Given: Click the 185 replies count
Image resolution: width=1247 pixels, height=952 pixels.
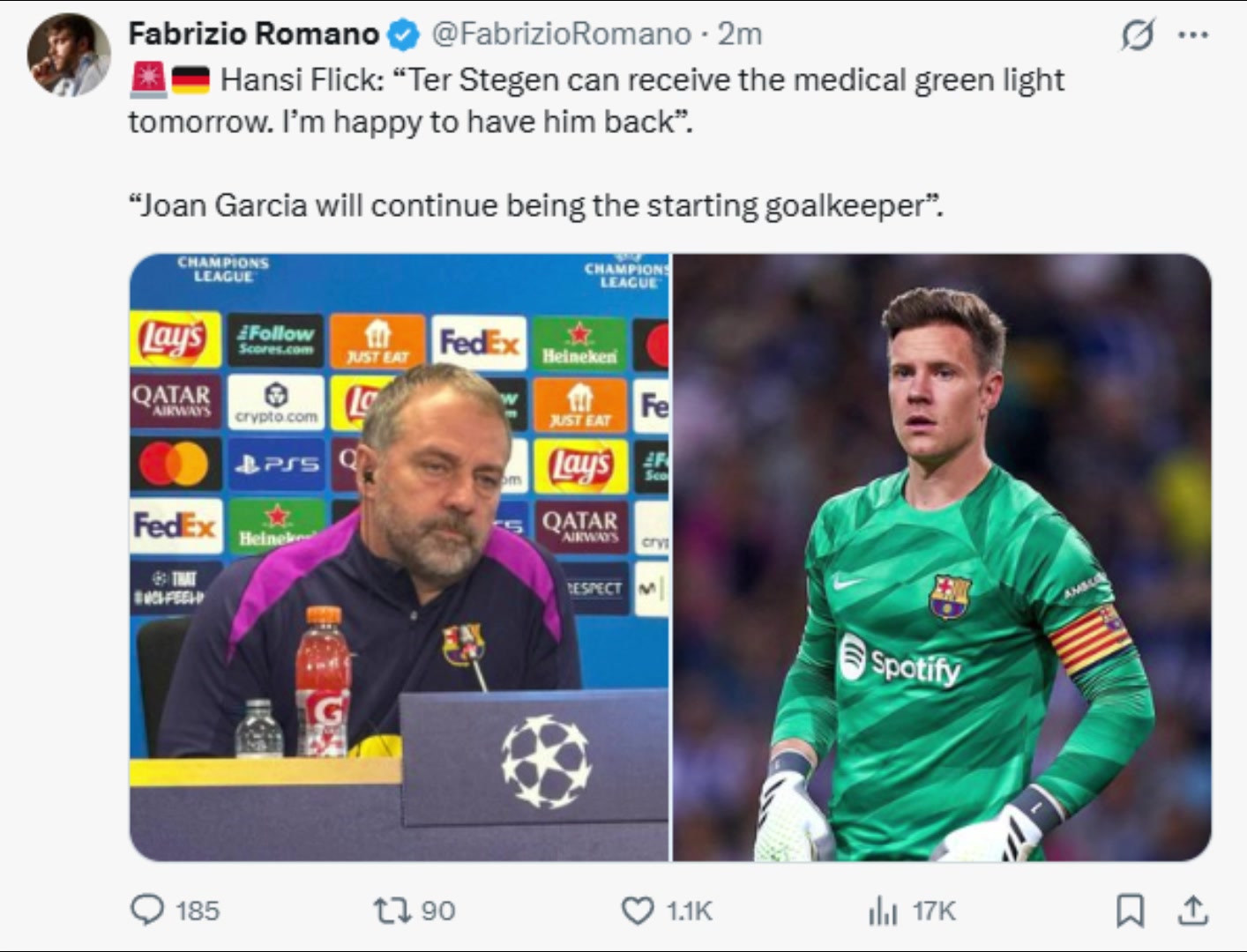Looking at the screenshot, I should tap(198, 911).
